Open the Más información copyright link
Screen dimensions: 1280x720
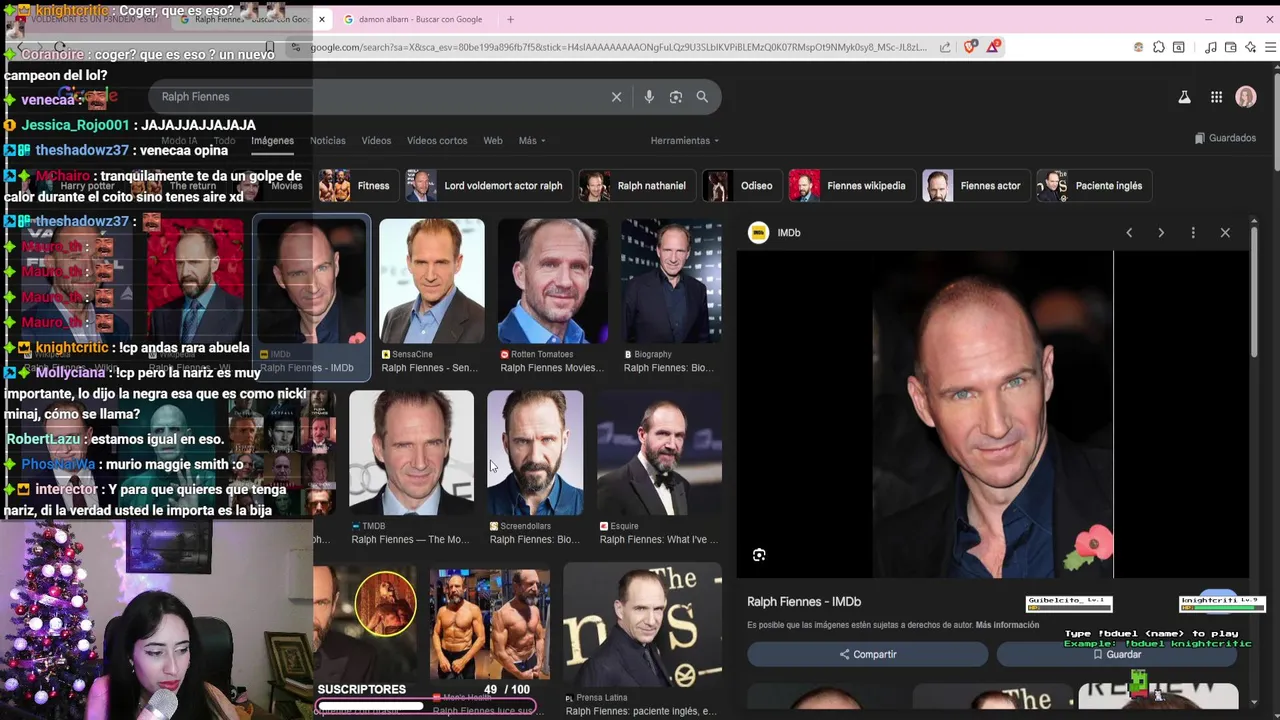coord(1007,625)
